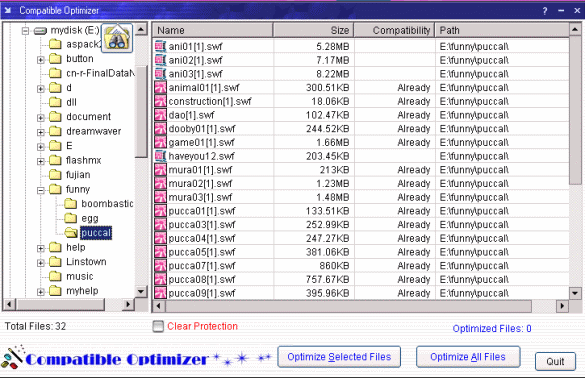This screenshot has width=585, height=378.
Task: Select the boombastic folder in tree
Action: click(107, 203)
